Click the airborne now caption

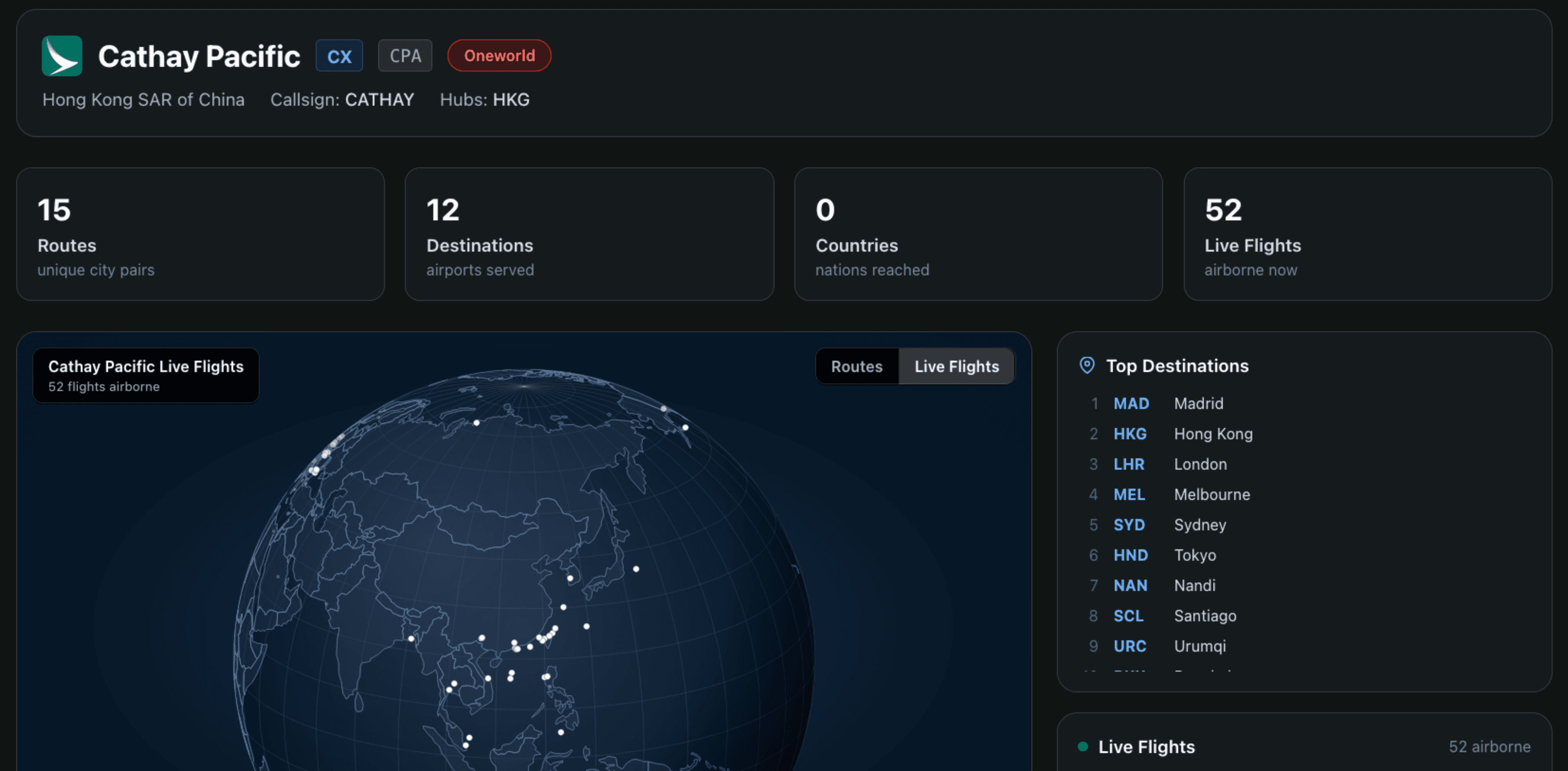1251,270
